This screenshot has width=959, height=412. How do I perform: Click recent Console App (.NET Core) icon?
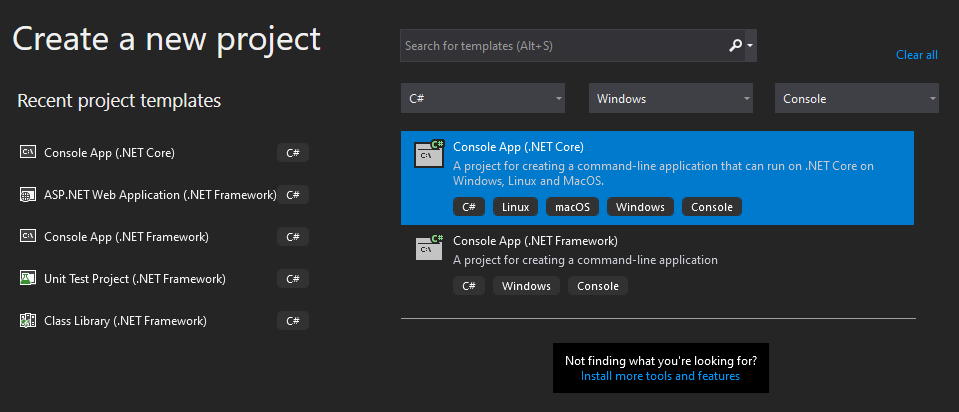[28, 152]
